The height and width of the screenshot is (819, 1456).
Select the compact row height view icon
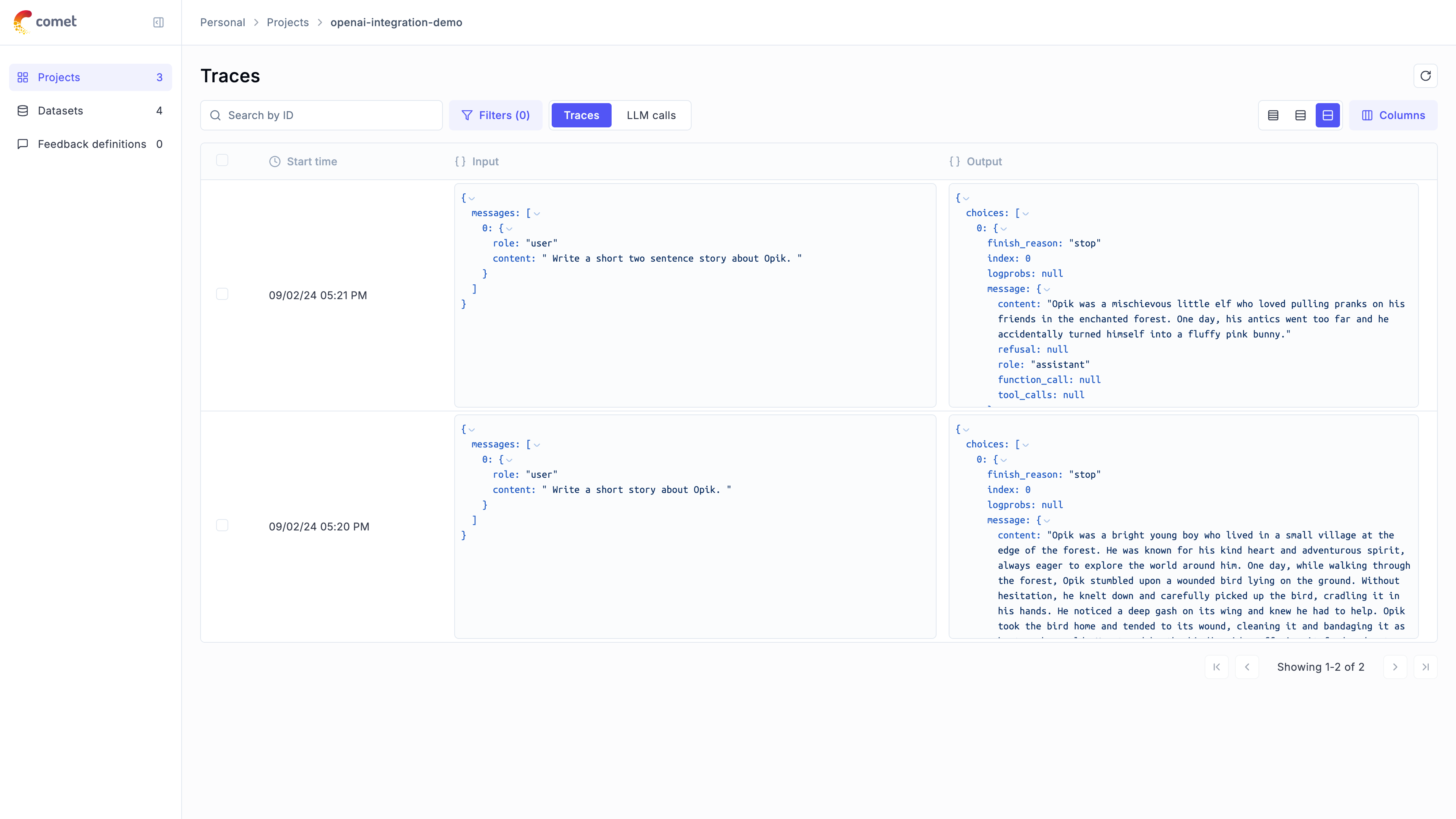(x=1273, y=115)
